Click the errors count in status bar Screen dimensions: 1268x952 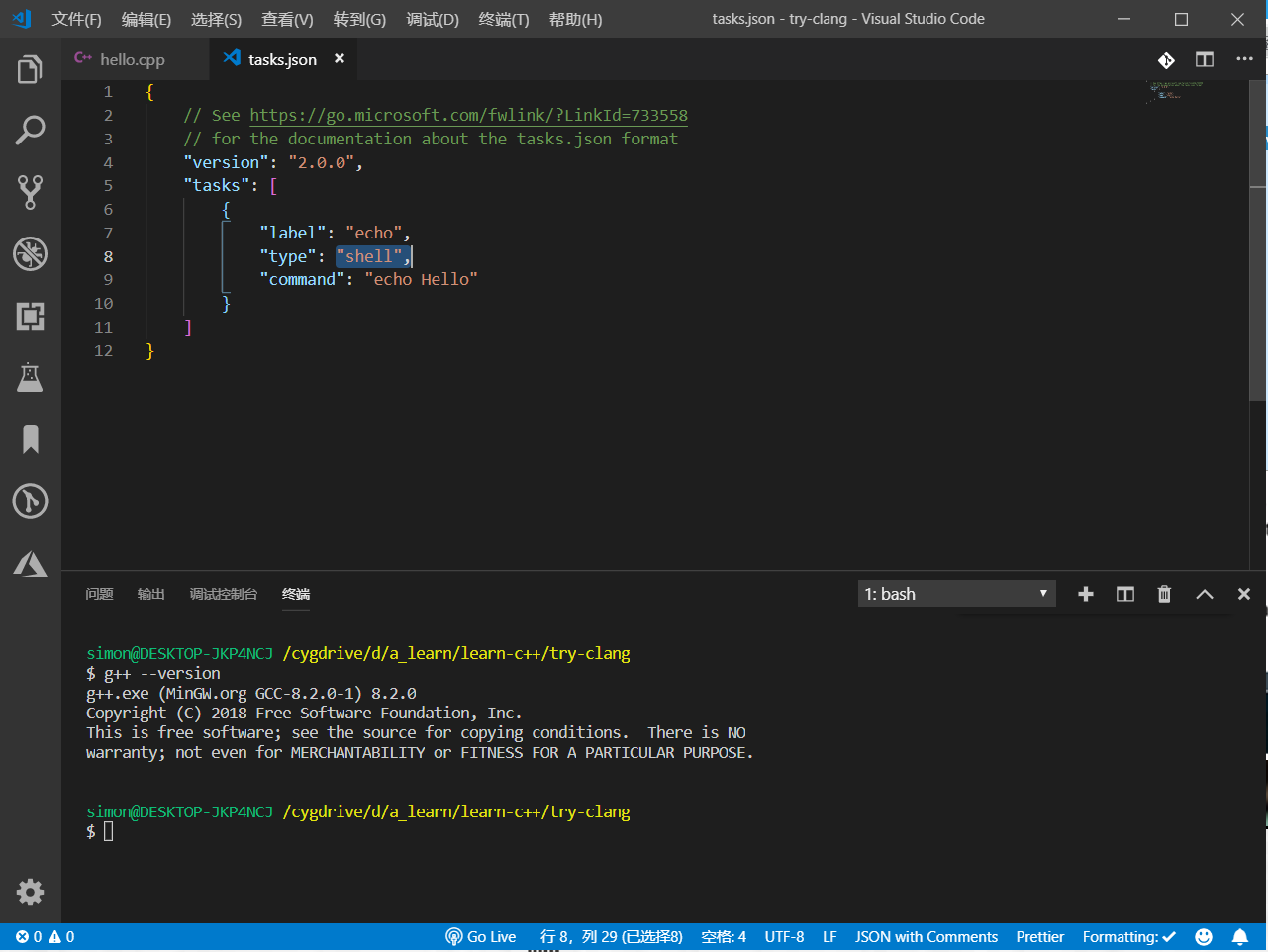coord(29,937)
